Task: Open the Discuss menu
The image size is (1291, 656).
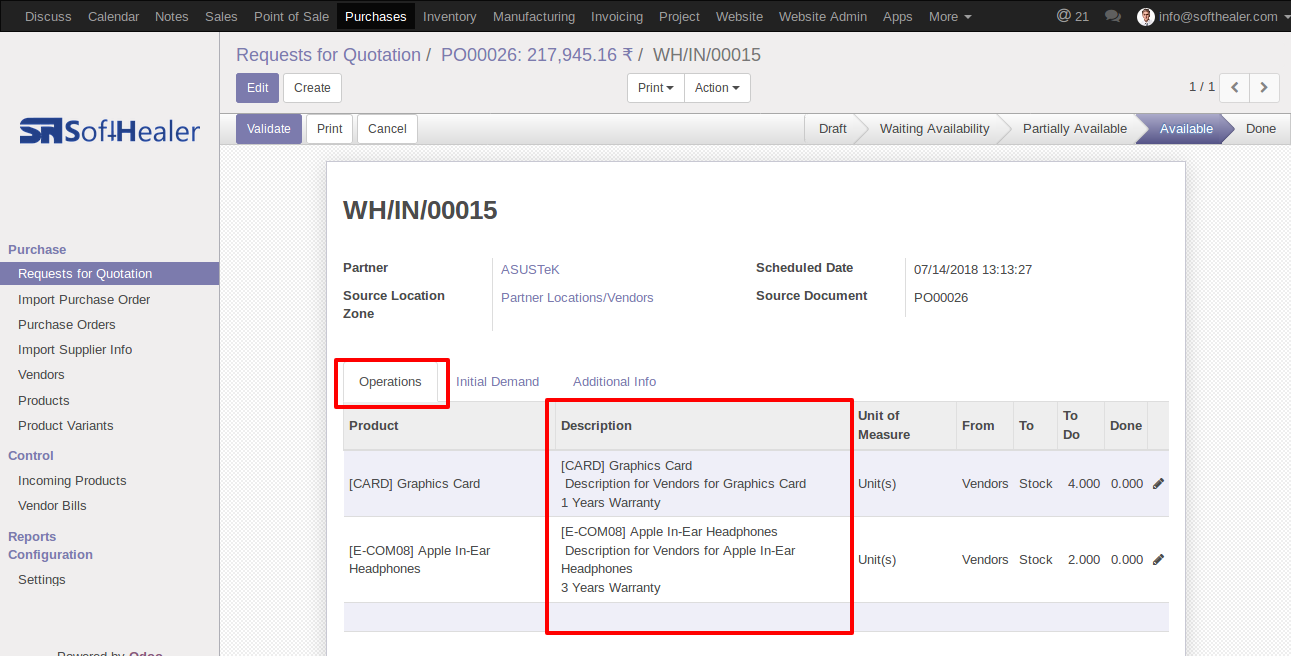Action: tap(48, 16)
